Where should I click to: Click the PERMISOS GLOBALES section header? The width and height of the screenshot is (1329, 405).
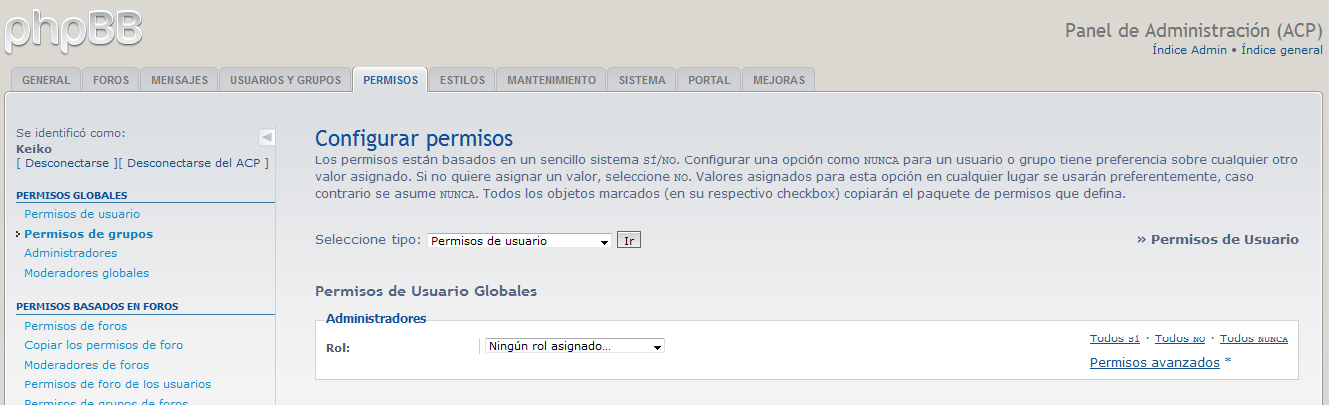pos(72,196)
